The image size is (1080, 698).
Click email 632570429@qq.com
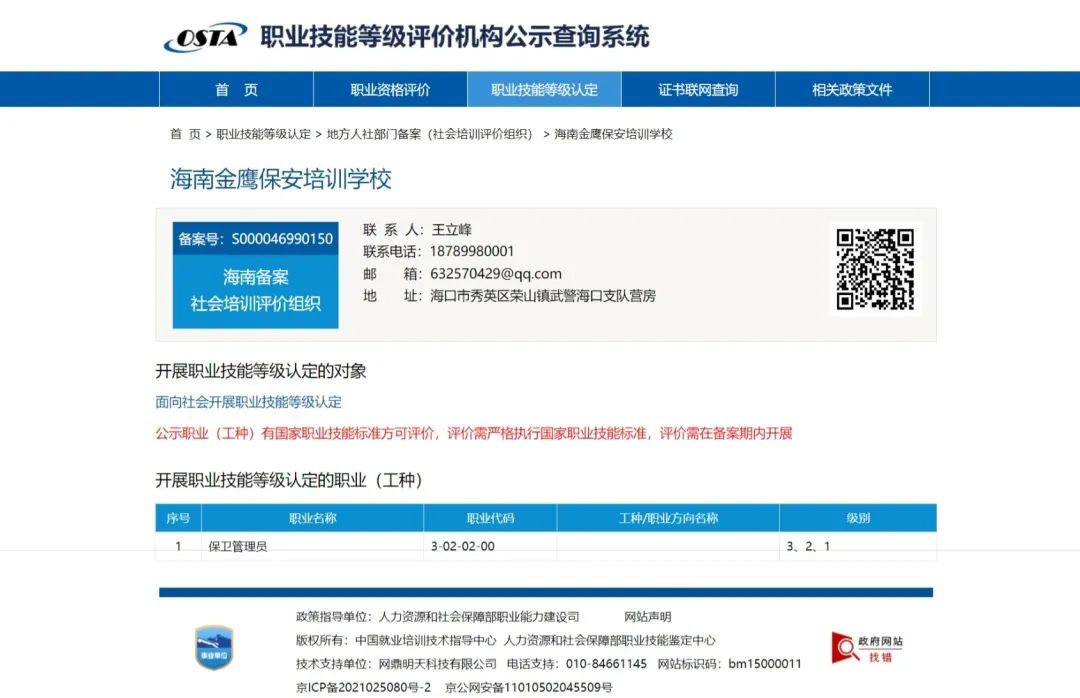click(x=496, y=274)
